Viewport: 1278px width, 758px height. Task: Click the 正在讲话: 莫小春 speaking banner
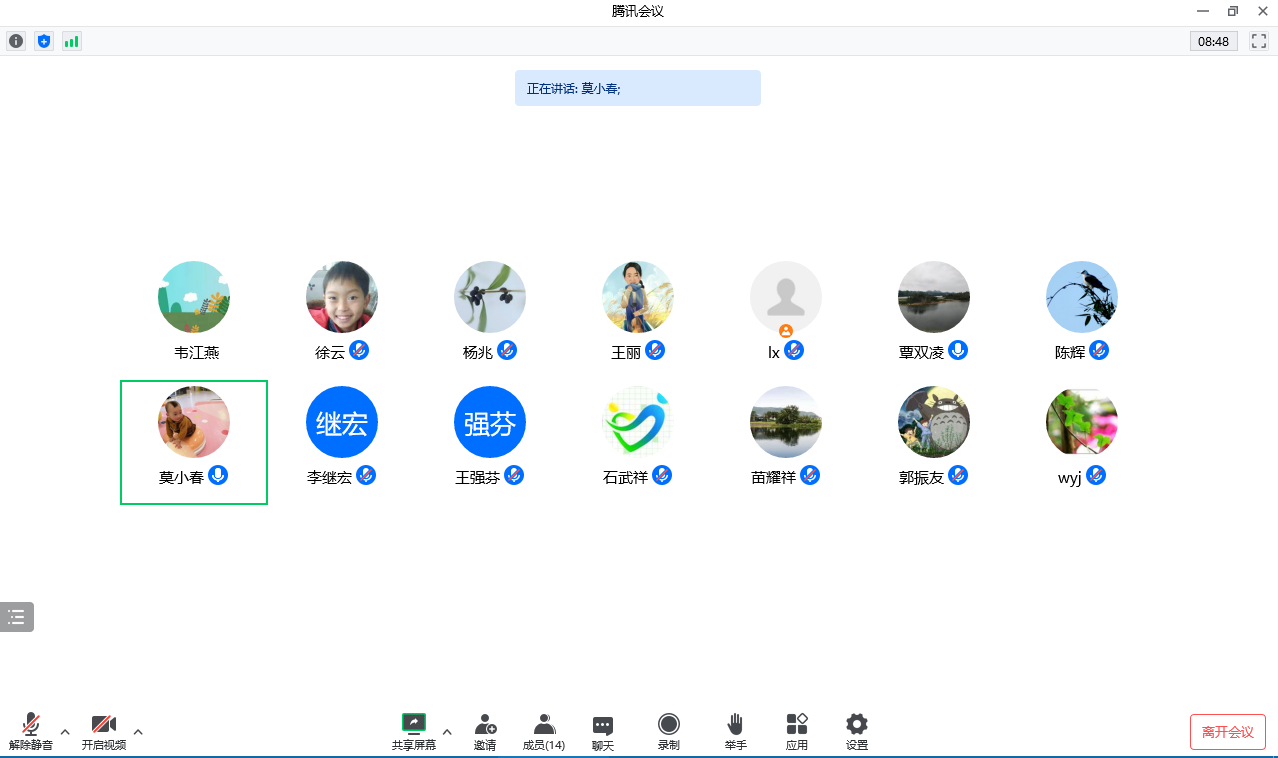[x=638, y=88]
